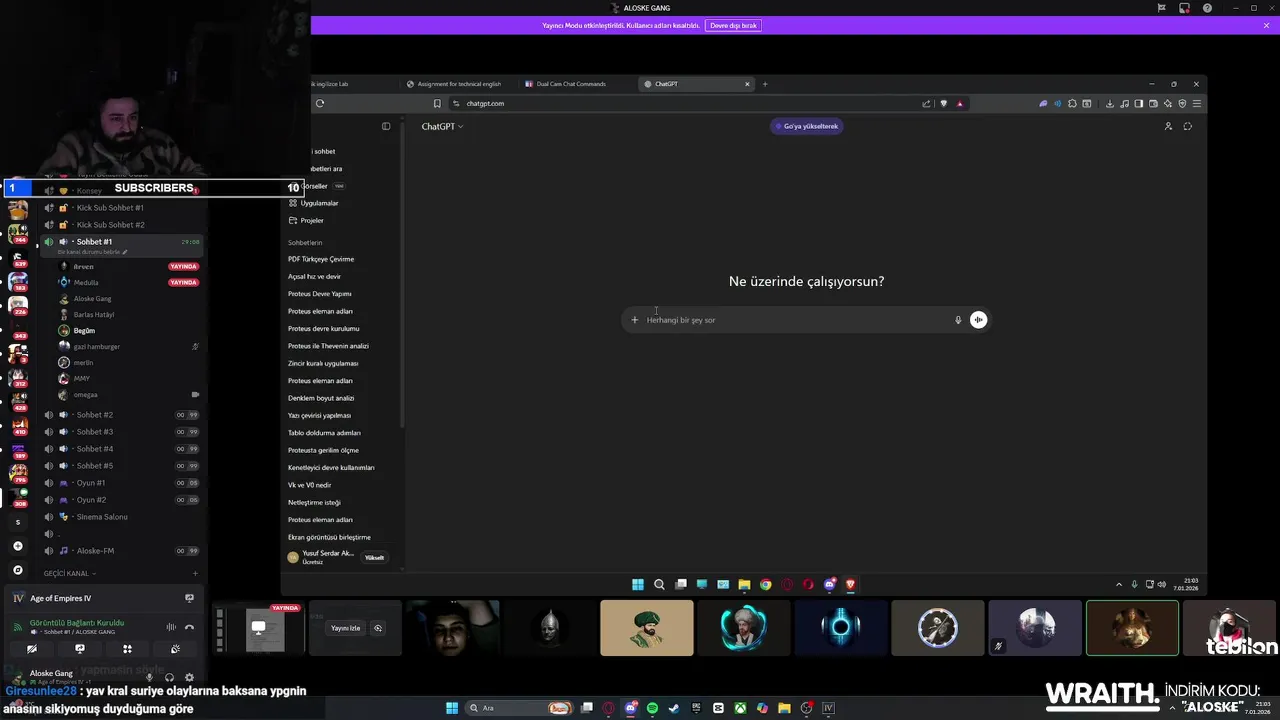1280x720 pixels.
Task: Open 'Açısal hız ve devir' chat
Action: click(x=314, y=276)
